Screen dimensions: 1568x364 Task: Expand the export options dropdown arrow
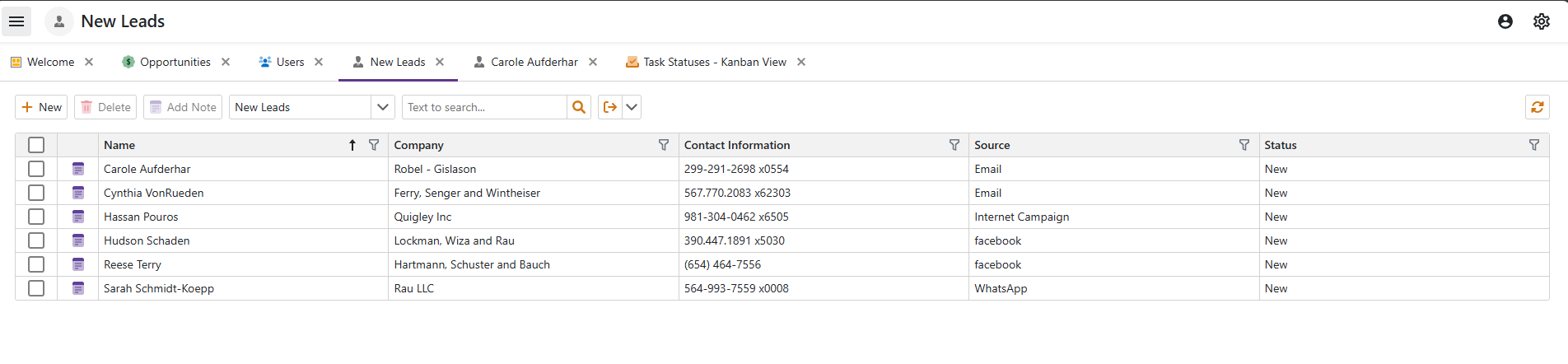pyautogui.click(x=632, y=107)
